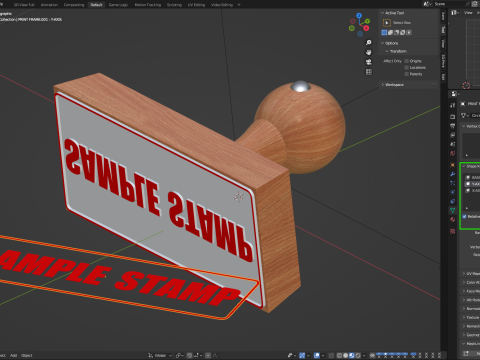The width and height of the screenshot is (480, 360).
Task: Toggle X-ray mode button
Action: (331, 355)
